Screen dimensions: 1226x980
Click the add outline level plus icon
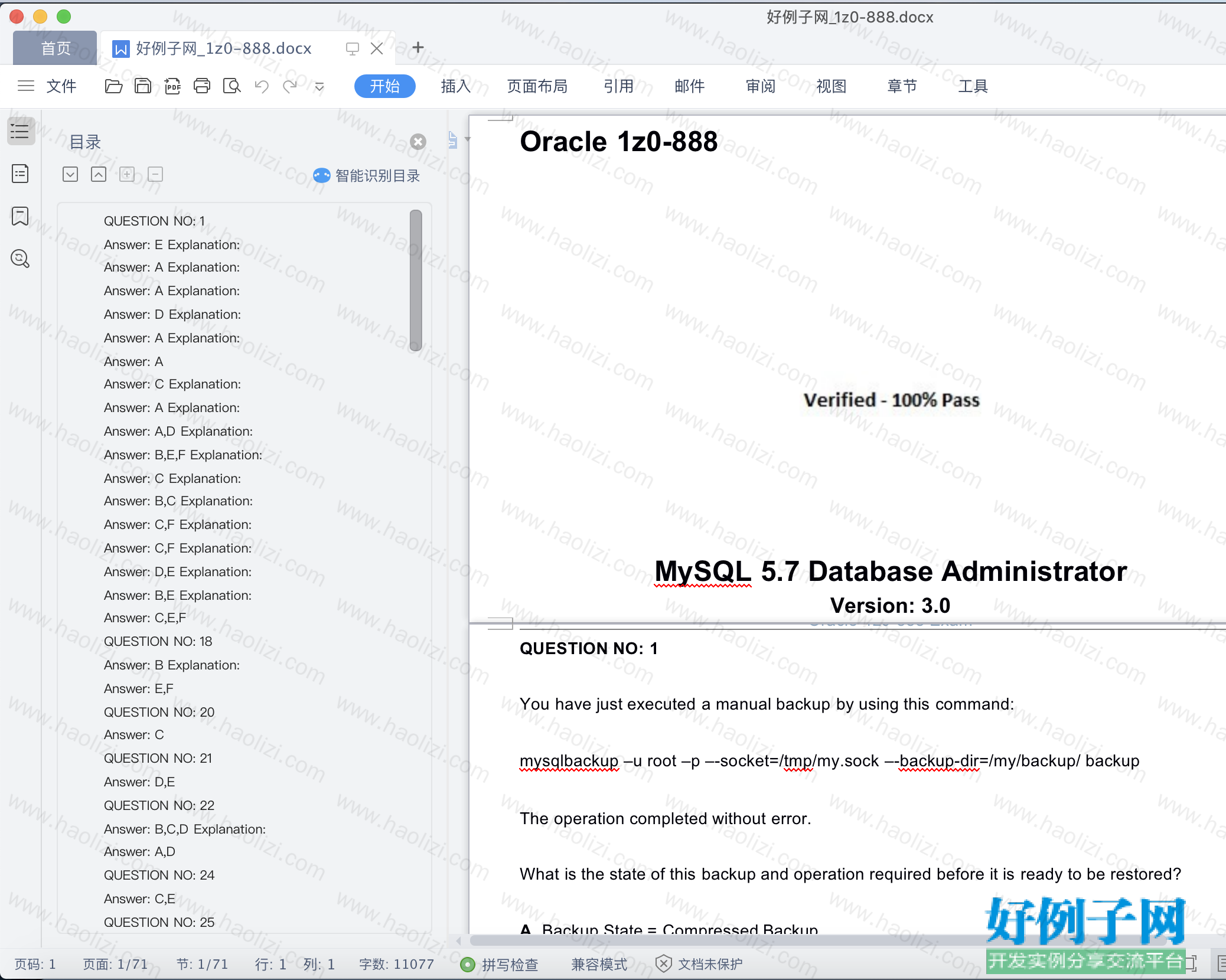point(127,174)
